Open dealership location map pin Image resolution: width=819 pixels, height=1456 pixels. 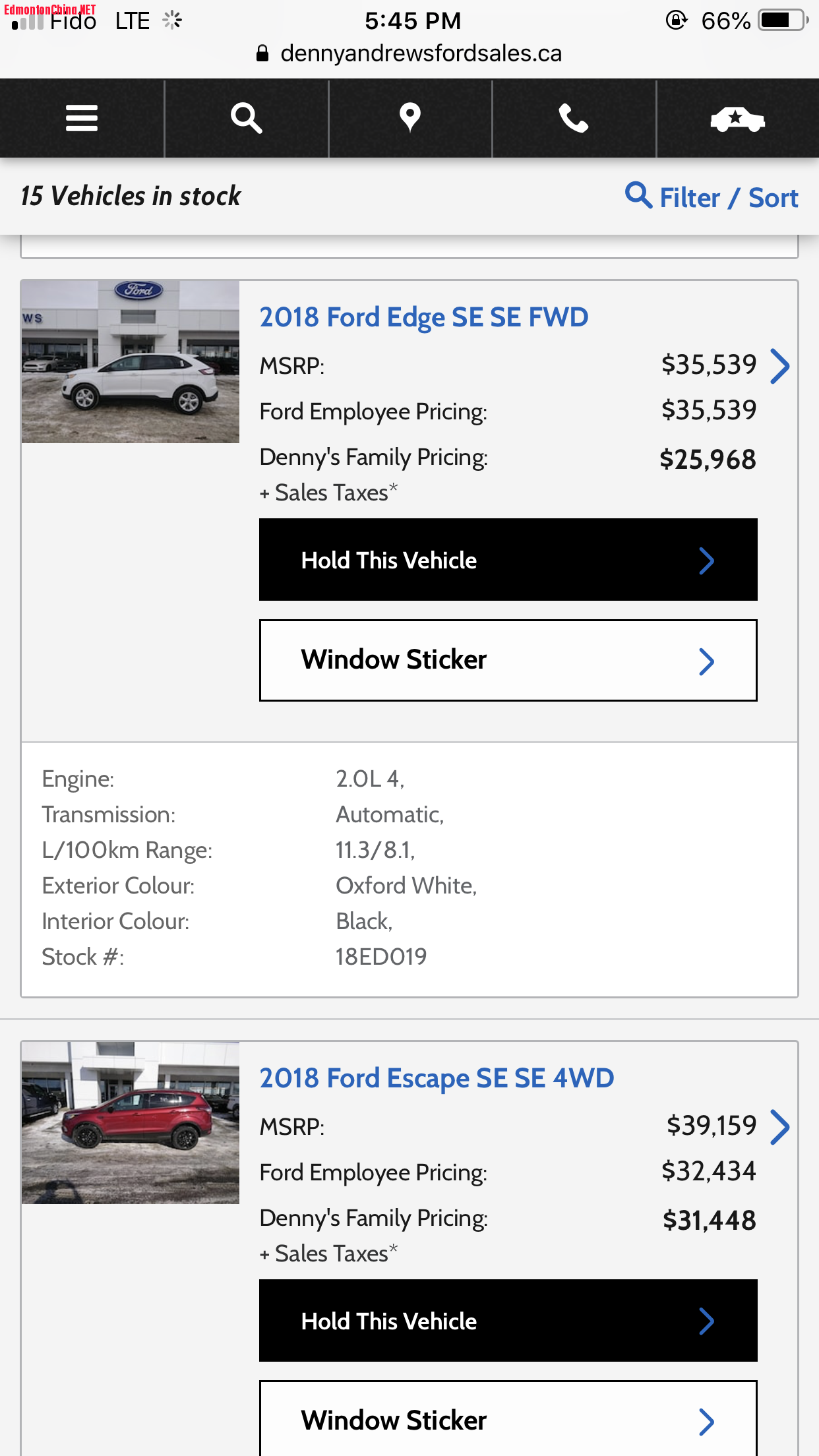click(x=409, y=119)
